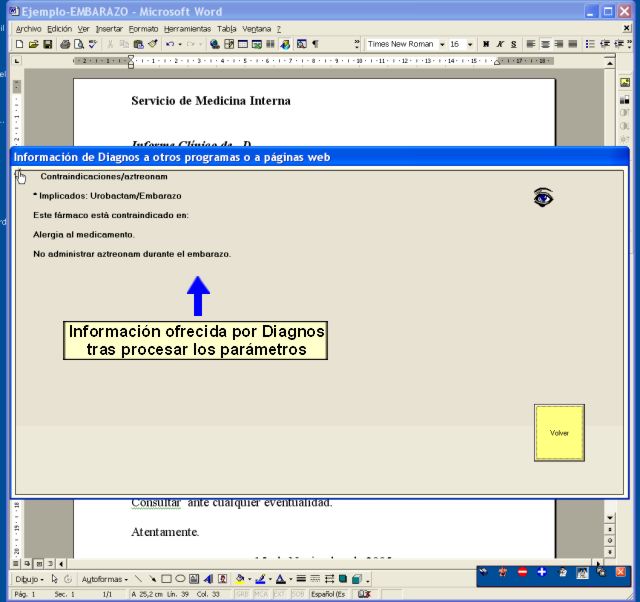640x602 pixels.
Task: Expand line color dropdown arrow
Action: click(x=270, y=579)
